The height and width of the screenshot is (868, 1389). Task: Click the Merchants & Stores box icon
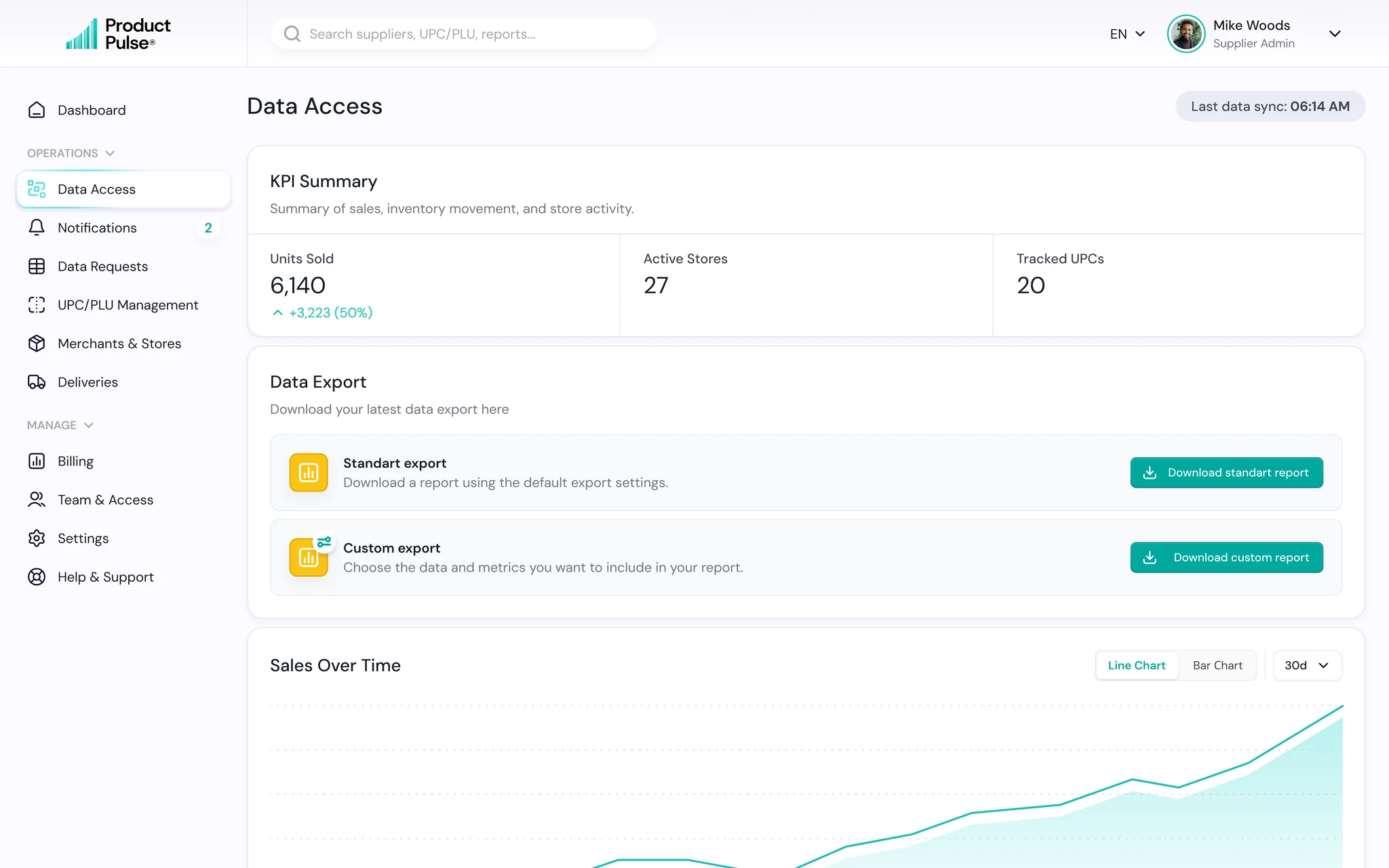[37, 344]
